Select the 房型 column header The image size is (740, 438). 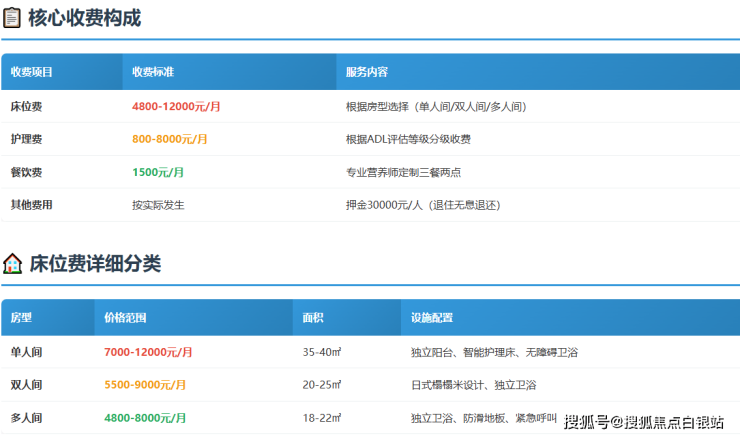click(x=21, y=318)
